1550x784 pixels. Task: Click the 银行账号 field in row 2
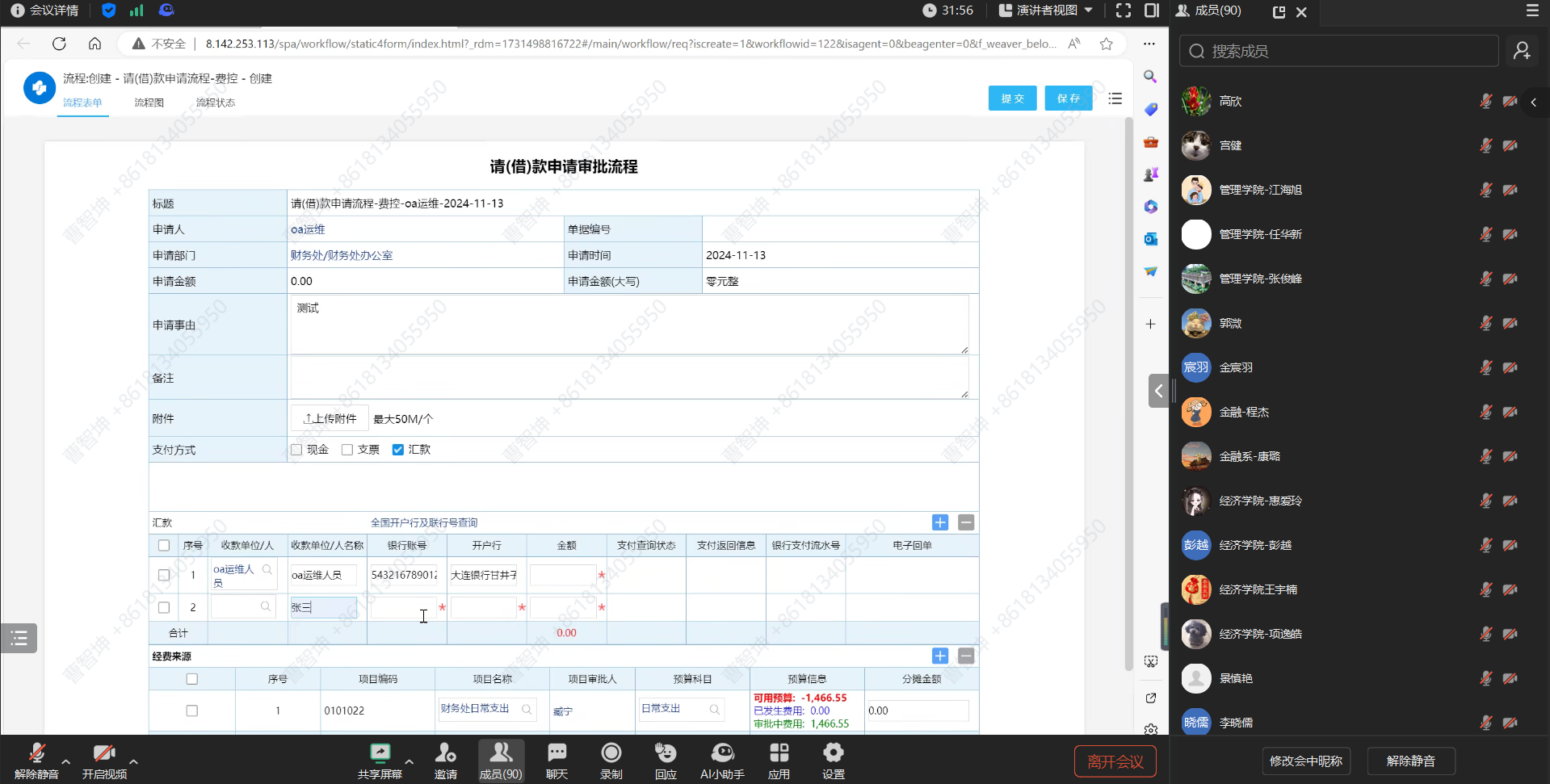click(403, 607)
